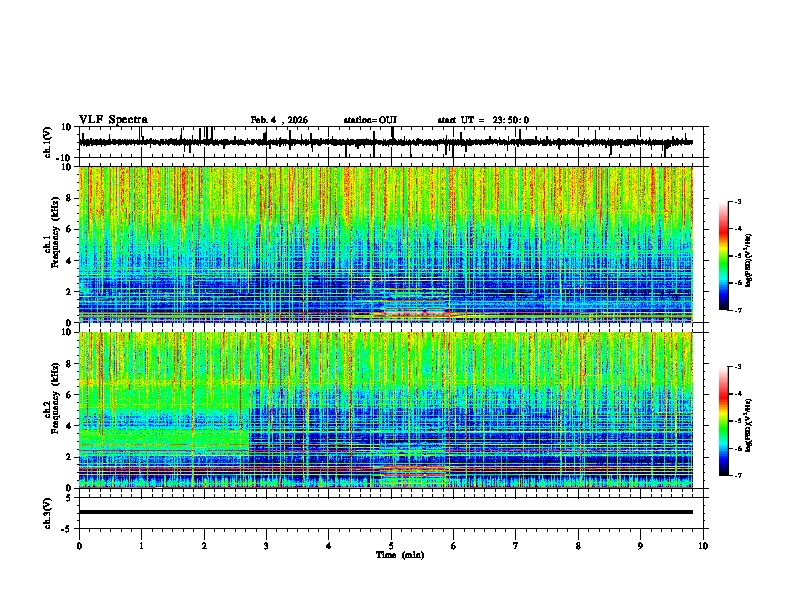
Task: Click the "-5" tick on ch.3(V) axis
Action: tap(67, 529)
